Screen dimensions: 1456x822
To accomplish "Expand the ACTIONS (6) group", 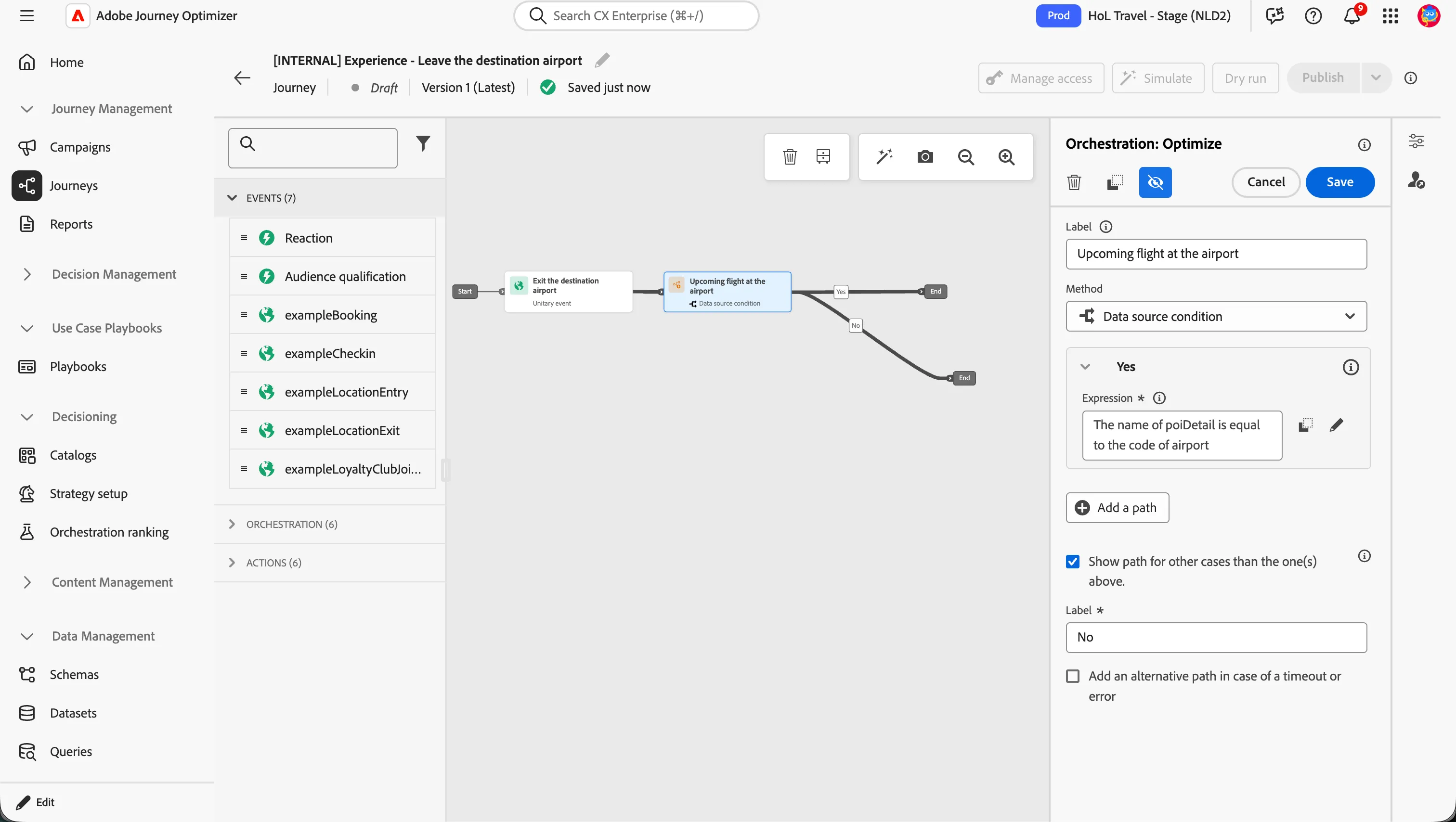I will click(232, 563).
